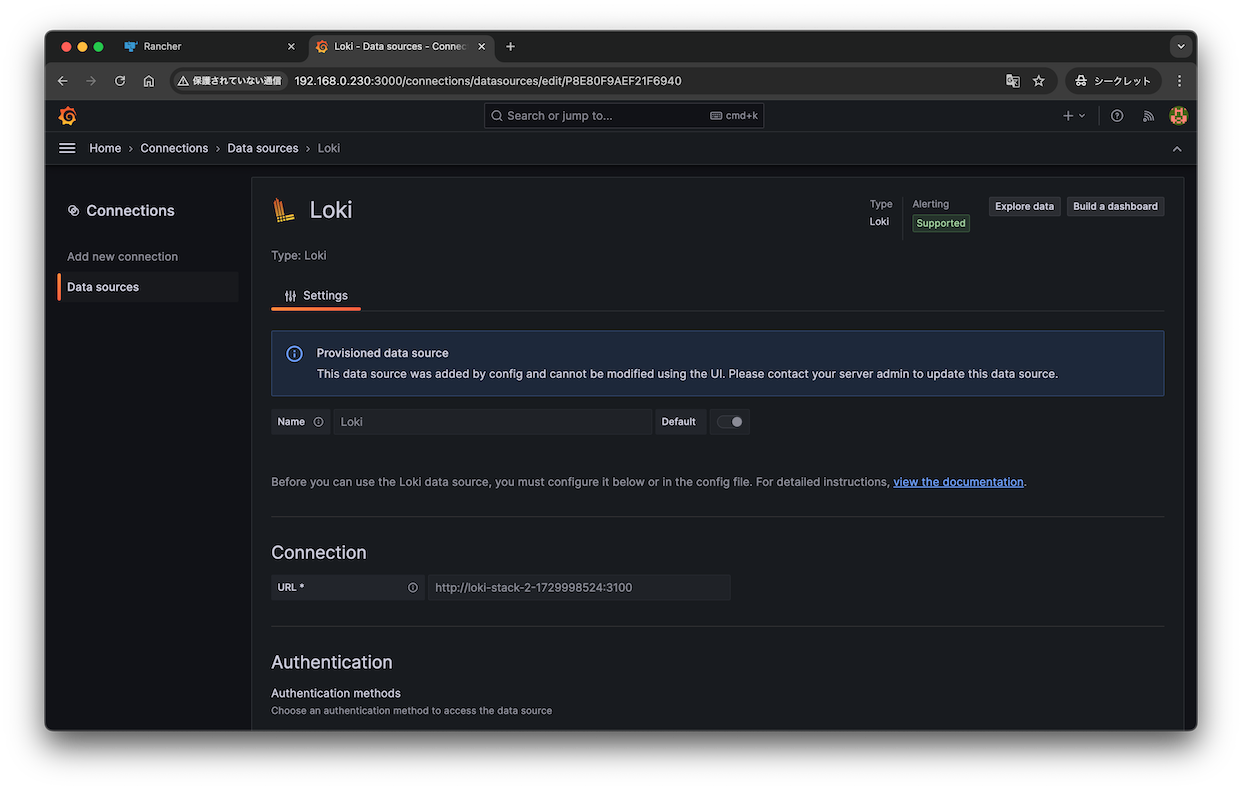Collapse the top bar with chevron

coord(1177,149)
